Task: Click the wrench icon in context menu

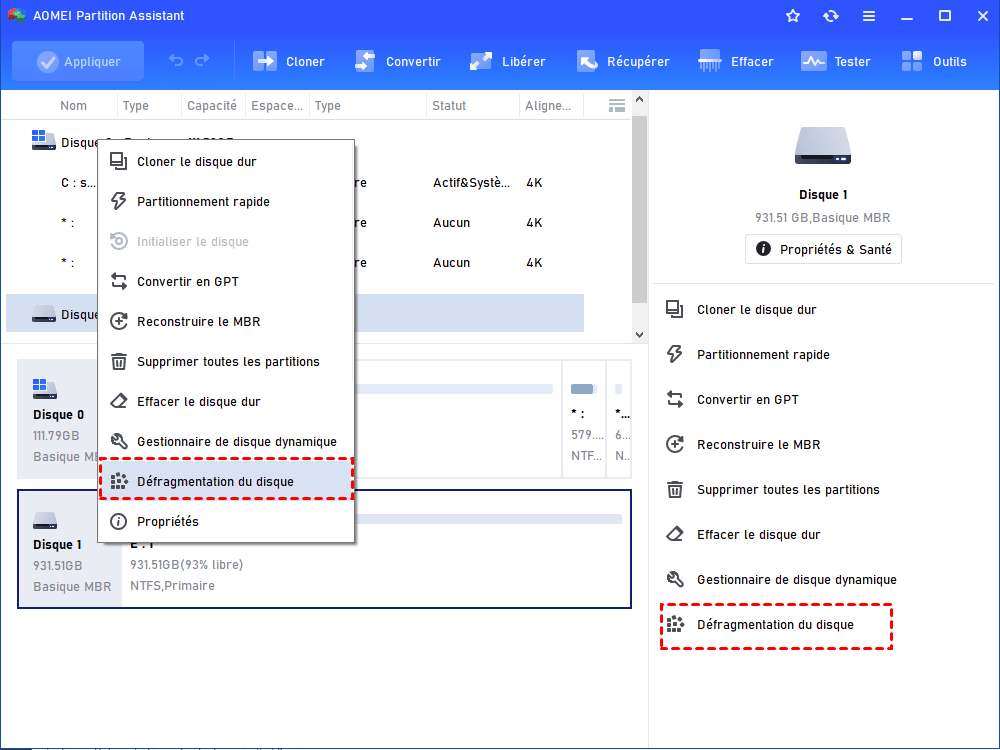Action: [119, 441]
